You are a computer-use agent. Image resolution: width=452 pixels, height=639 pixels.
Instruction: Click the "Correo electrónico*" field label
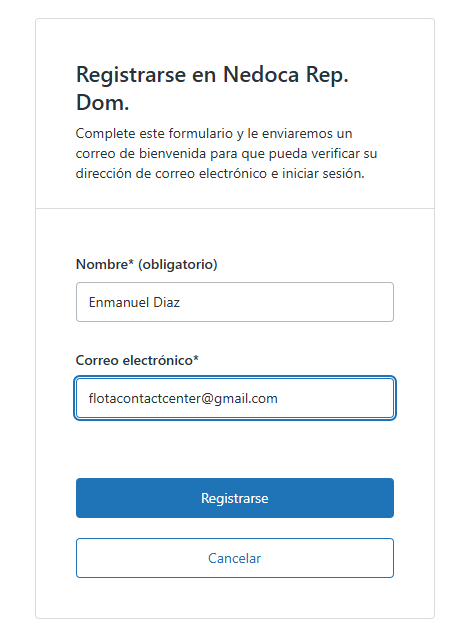click(137, 360)
